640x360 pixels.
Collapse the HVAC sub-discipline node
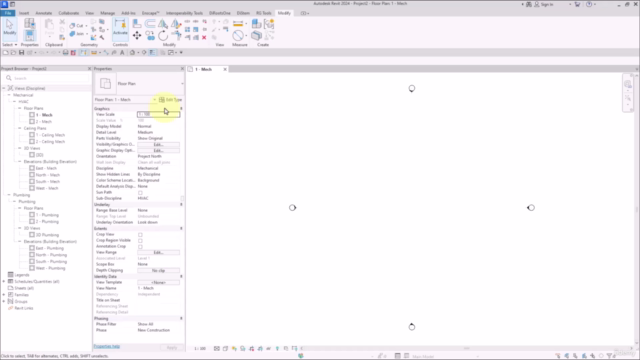14,102
